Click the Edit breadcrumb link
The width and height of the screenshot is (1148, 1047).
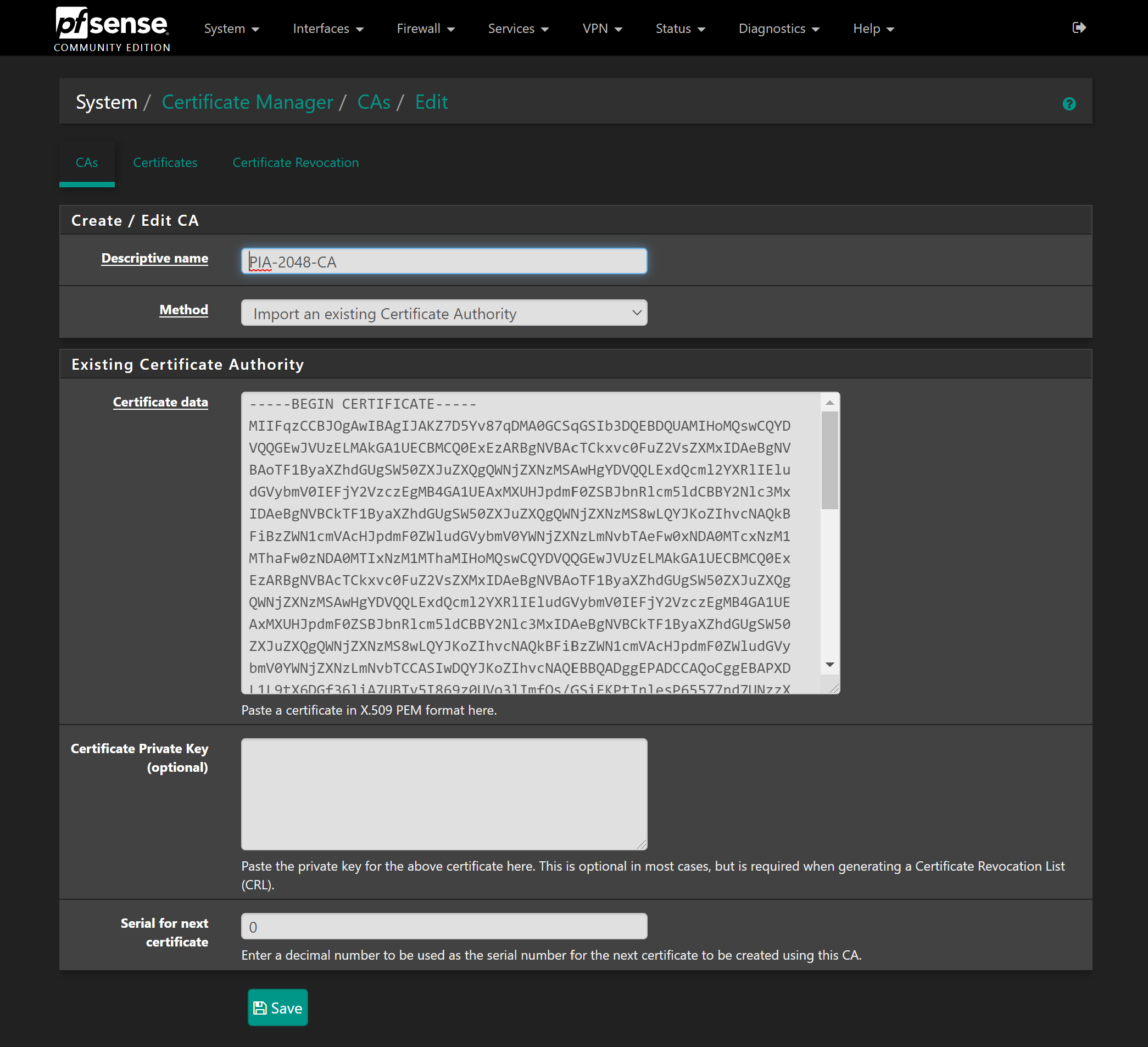(431, 102)
